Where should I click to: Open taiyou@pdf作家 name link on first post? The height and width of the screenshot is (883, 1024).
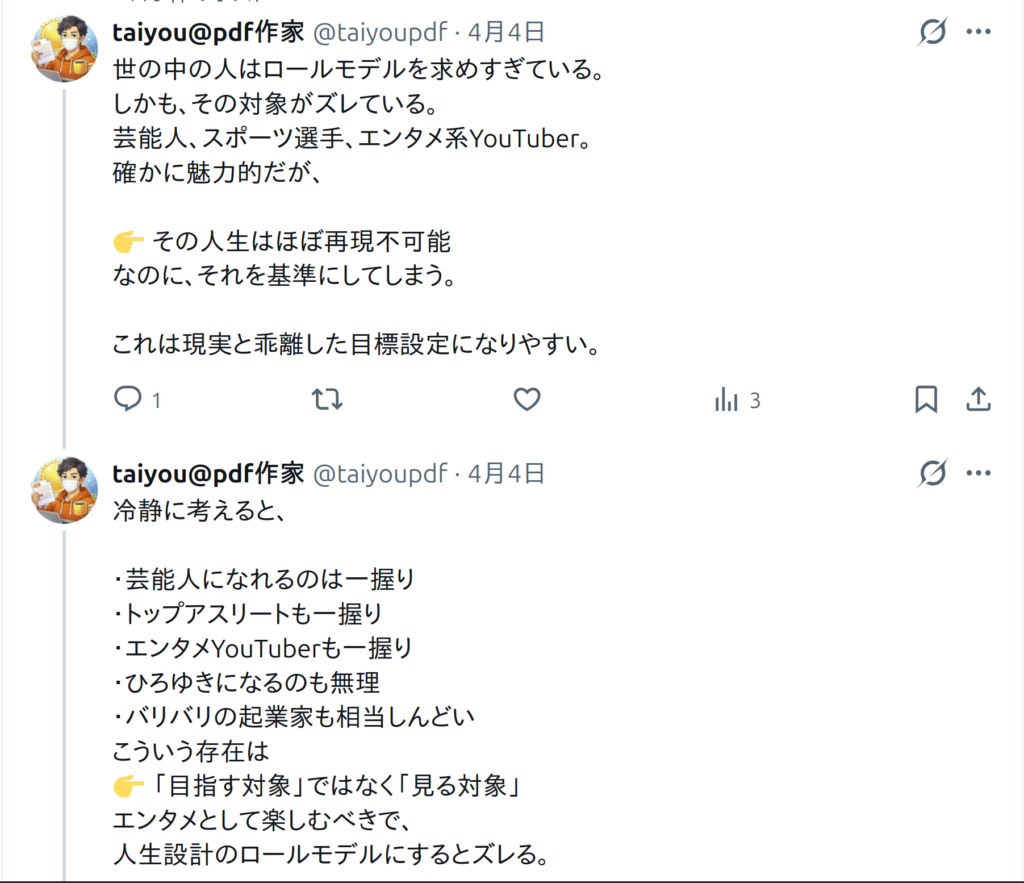click(x=209, y=33)
